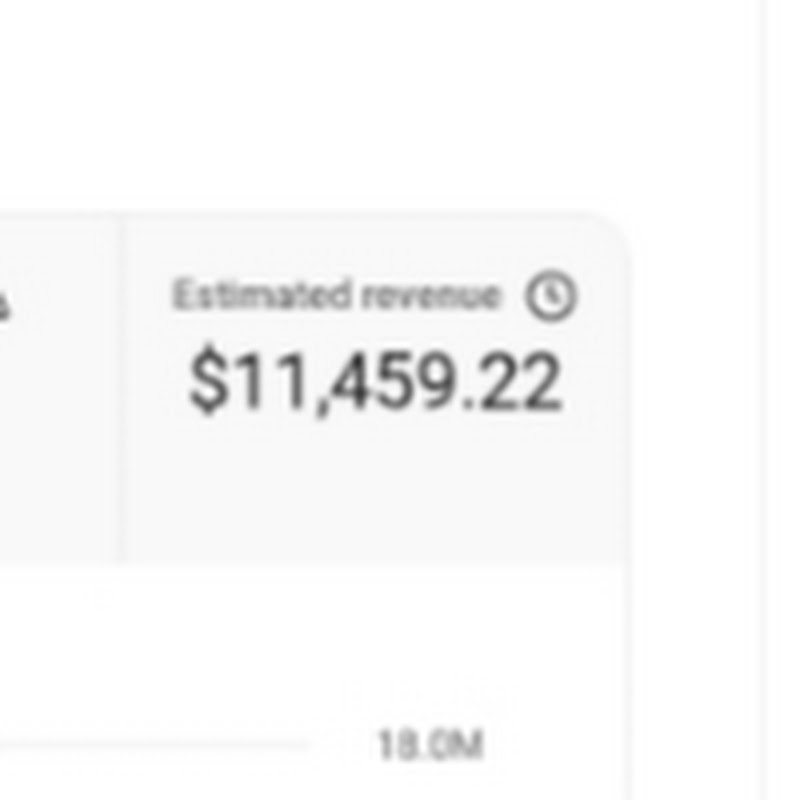Click the dollar sign in the revenue amount

click(208, 379)
